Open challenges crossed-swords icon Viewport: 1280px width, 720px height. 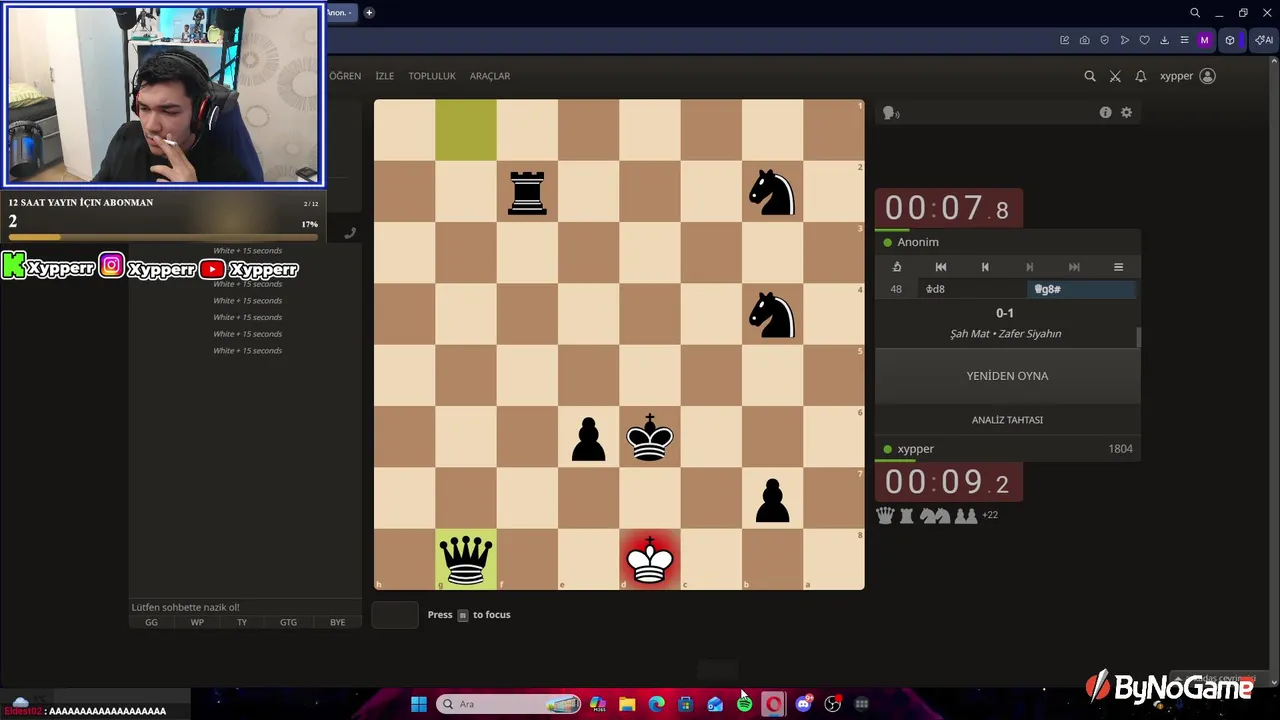[x=1115, y=76]
